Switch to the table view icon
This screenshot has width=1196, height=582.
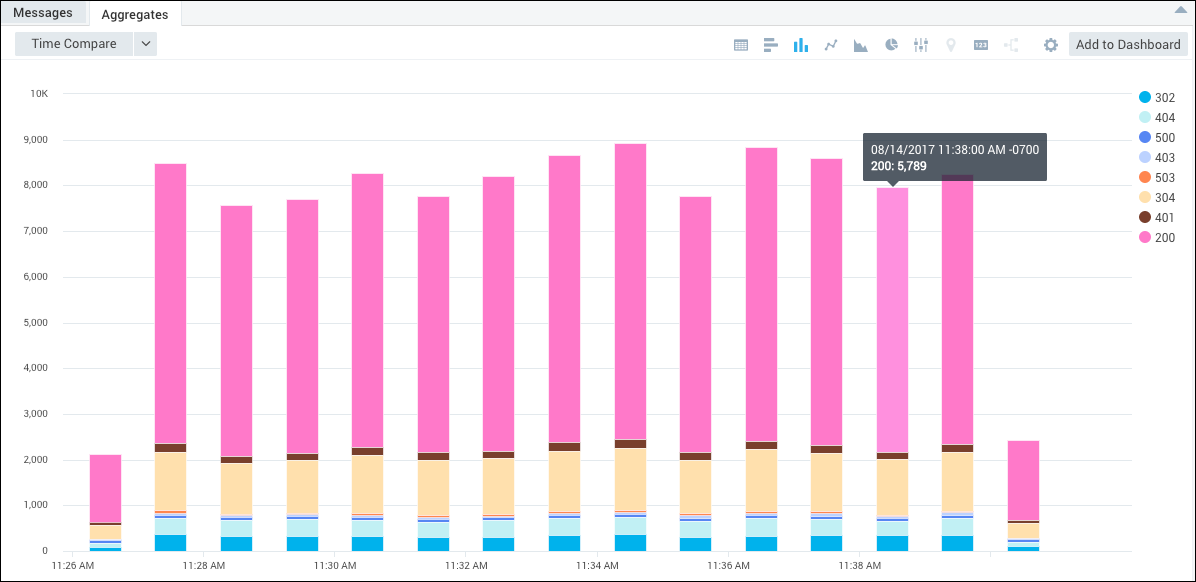pos(741,44)
